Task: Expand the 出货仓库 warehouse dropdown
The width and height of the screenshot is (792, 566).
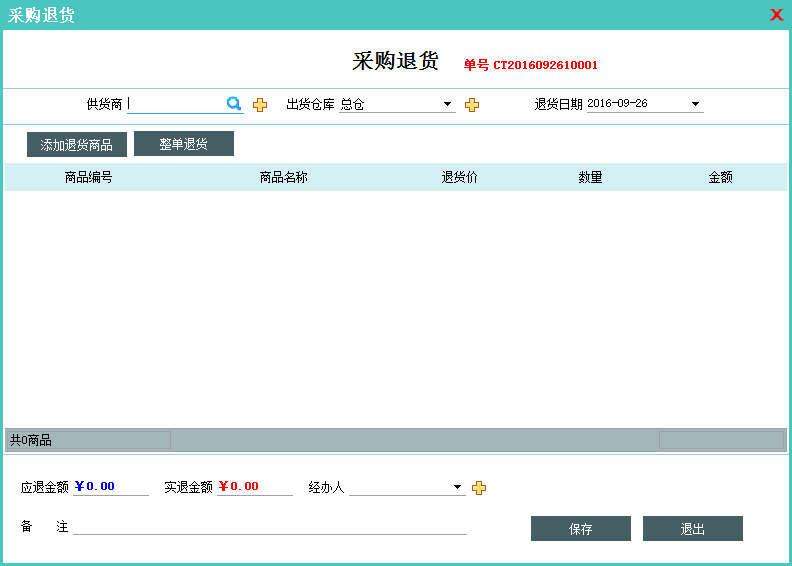Action: (x=448, y=104)
